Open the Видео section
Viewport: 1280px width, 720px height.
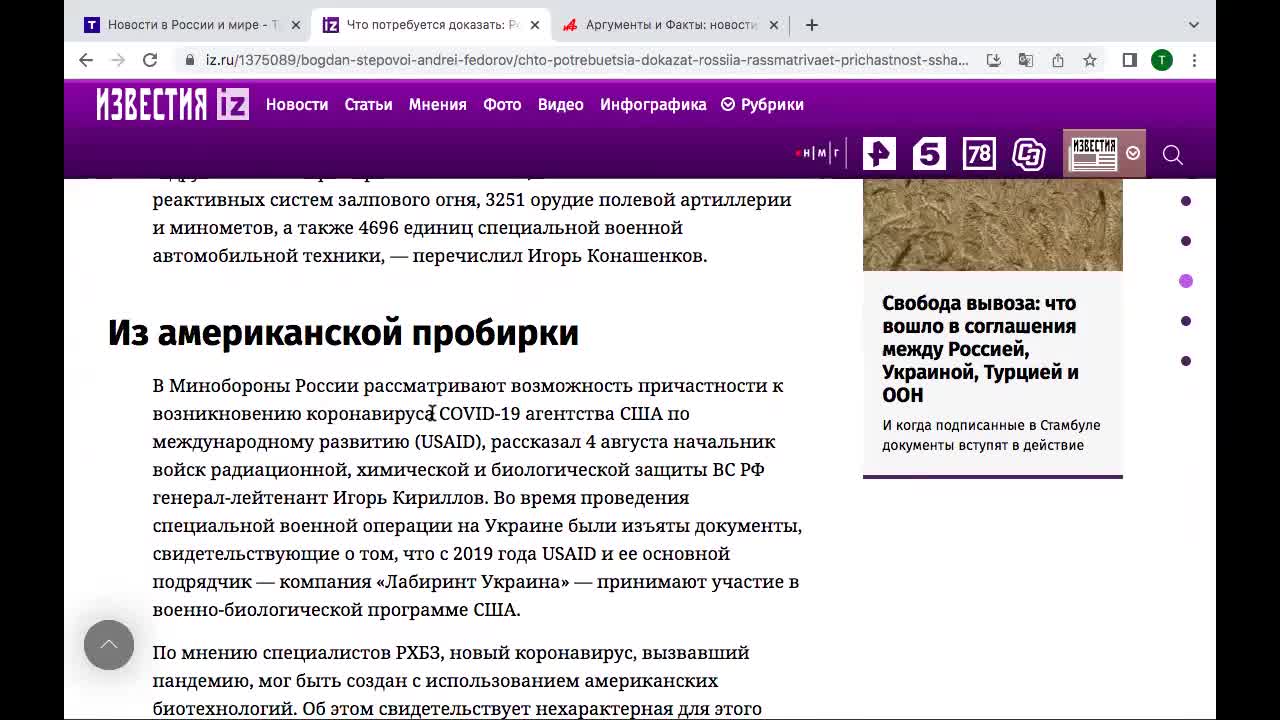point(560,104)
